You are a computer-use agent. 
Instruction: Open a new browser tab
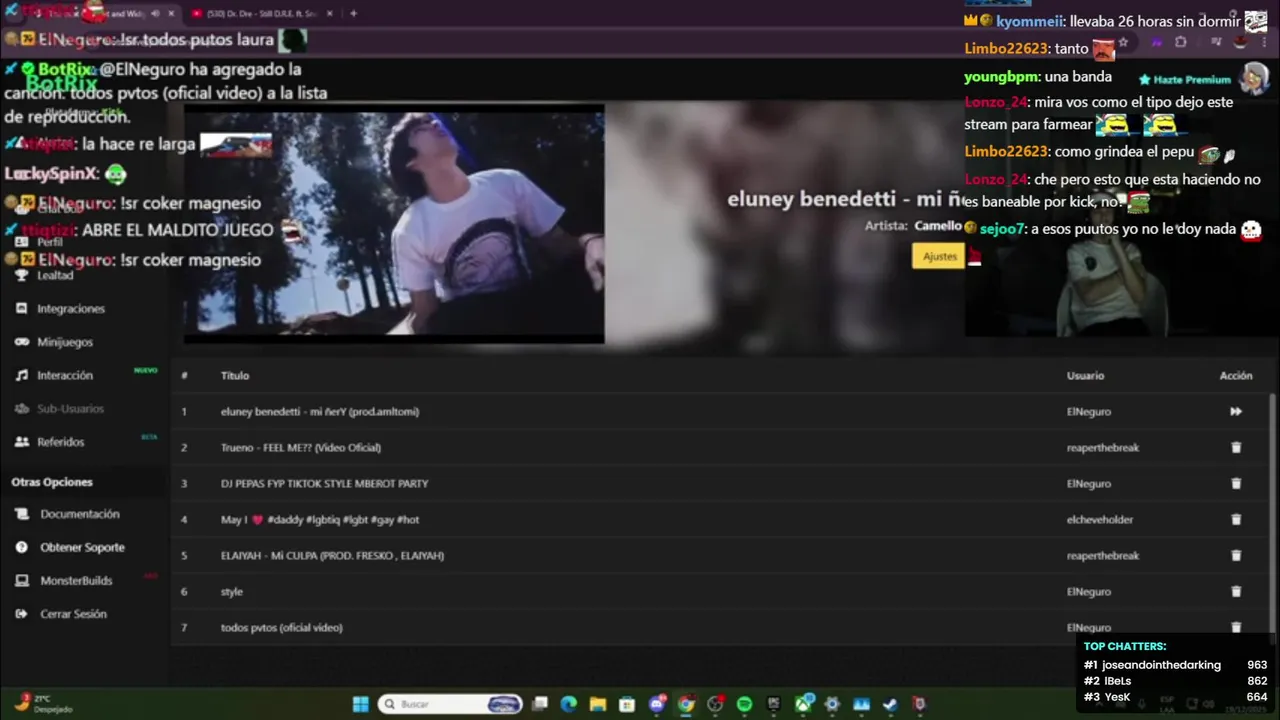[353, 13]
